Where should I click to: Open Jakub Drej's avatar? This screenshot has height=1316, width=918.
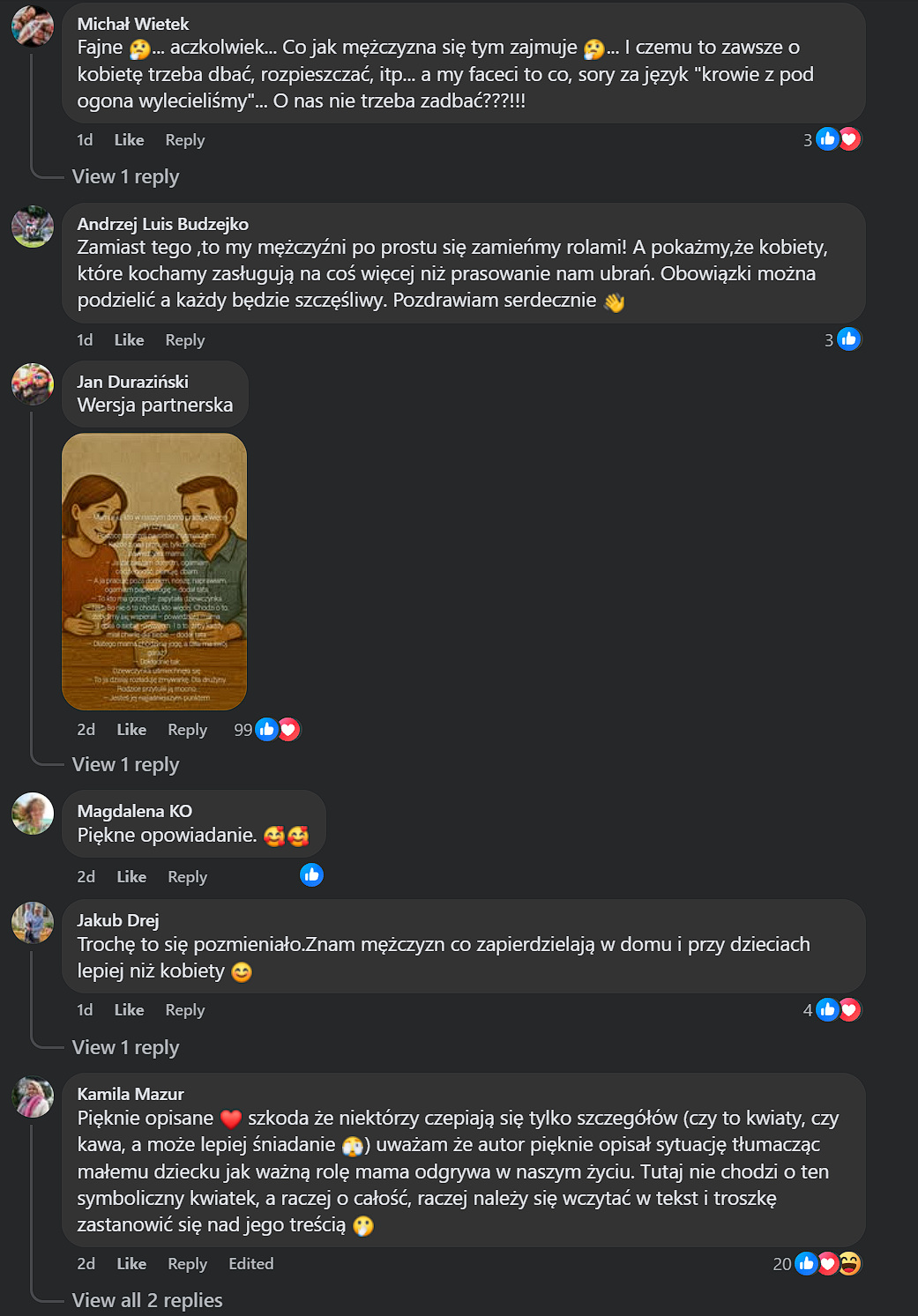point(33,922)
